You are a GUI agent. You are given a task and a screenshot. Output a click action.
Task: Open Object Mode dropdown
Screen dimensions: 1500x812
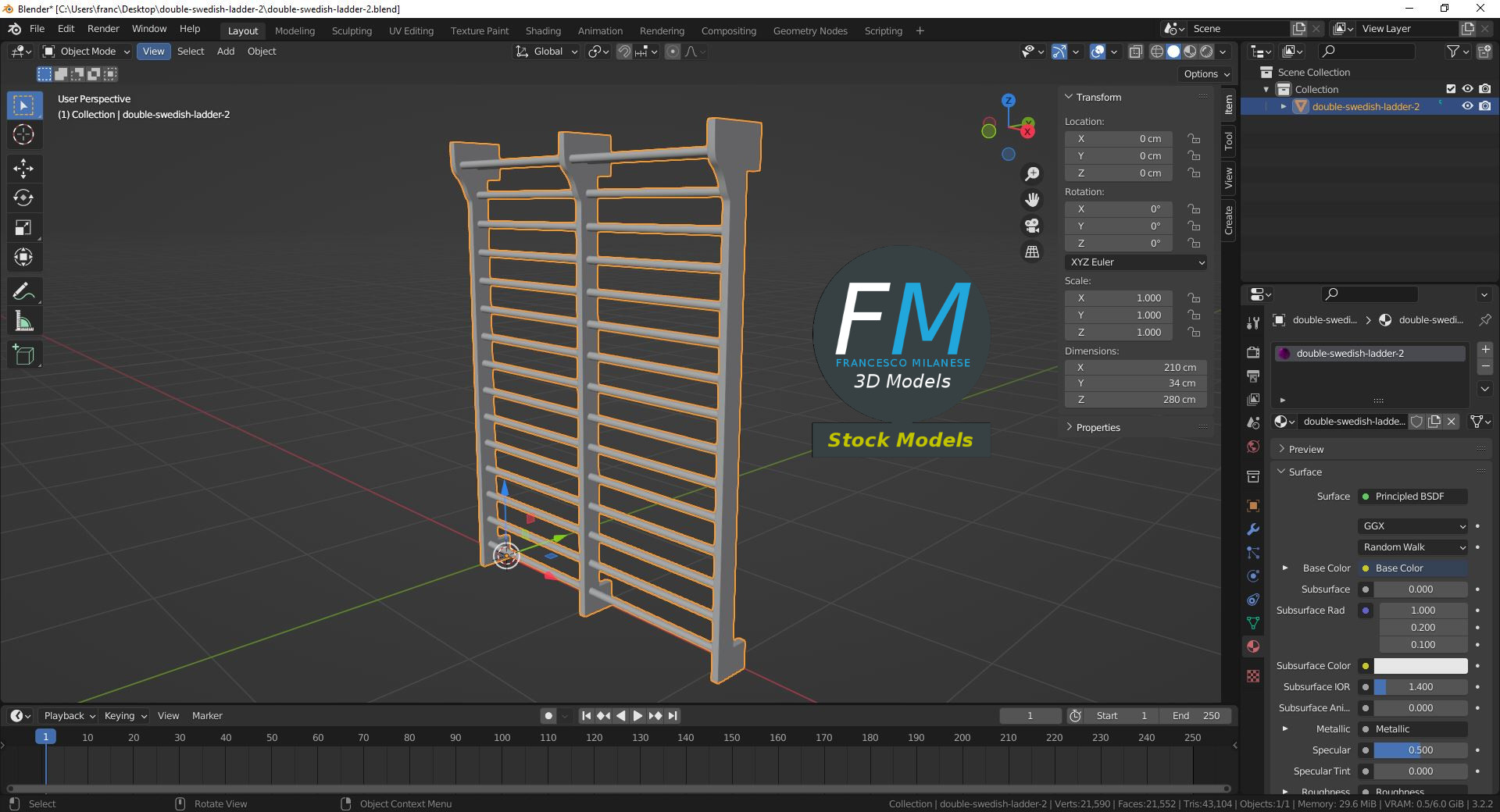[x=86, y=52]
